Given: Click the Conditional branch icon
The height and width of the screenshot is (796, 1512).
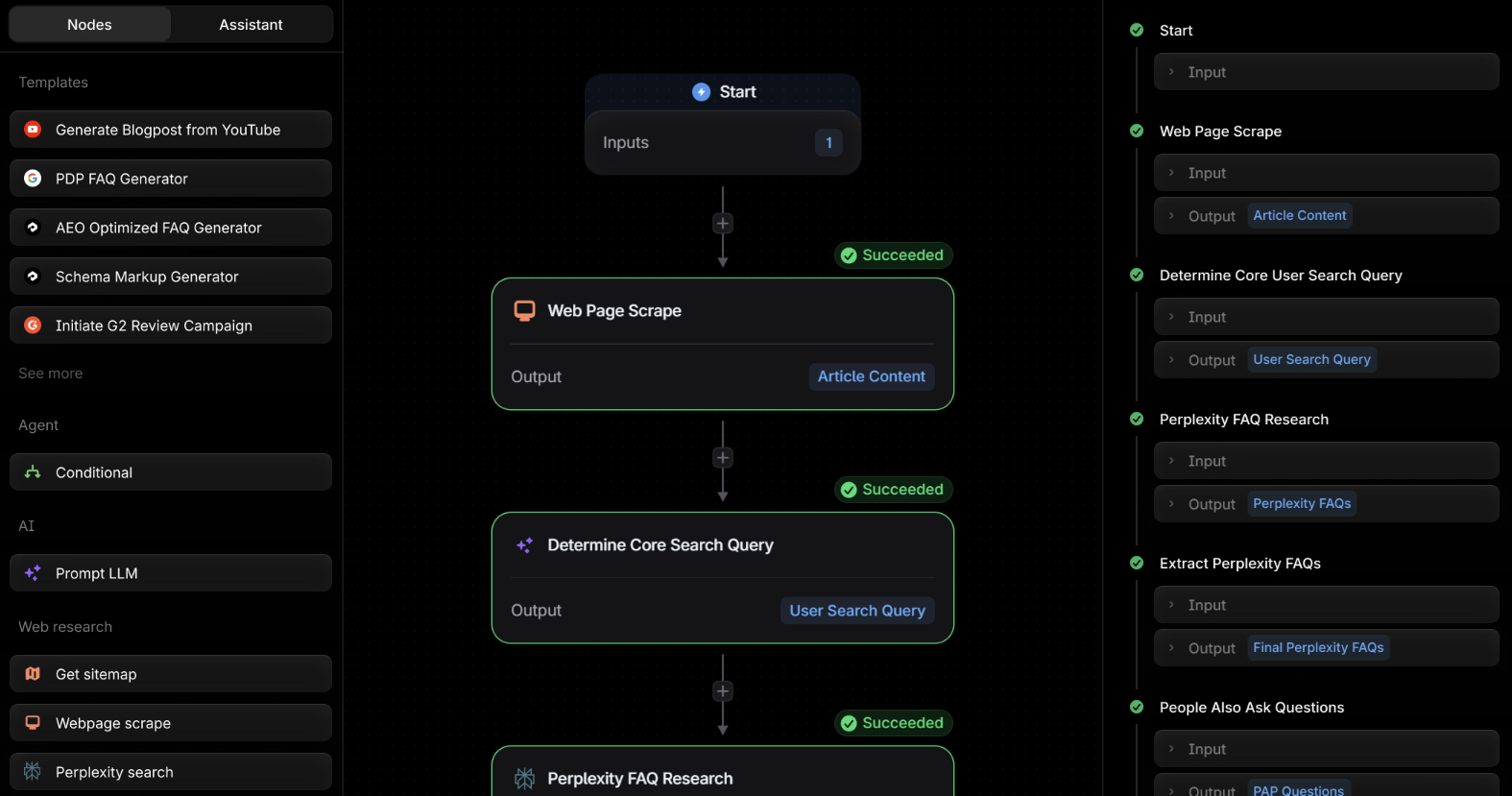Looking at the screenshot, I should tap(33, 472).
